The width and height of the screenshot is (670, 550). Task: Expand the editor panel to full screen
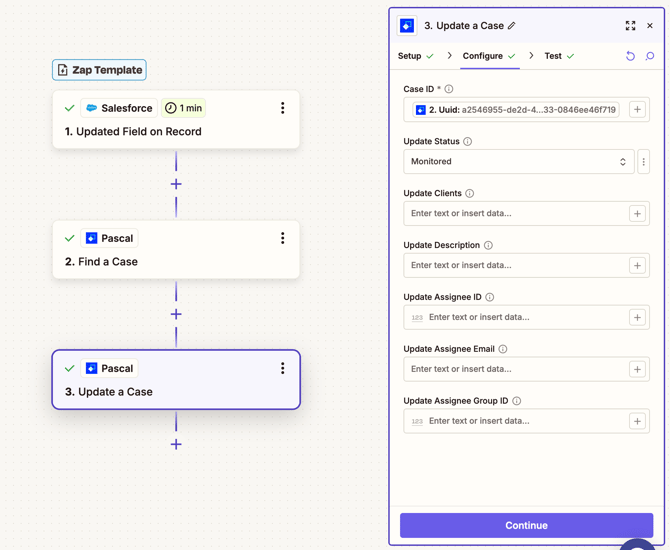pos(630,26)
